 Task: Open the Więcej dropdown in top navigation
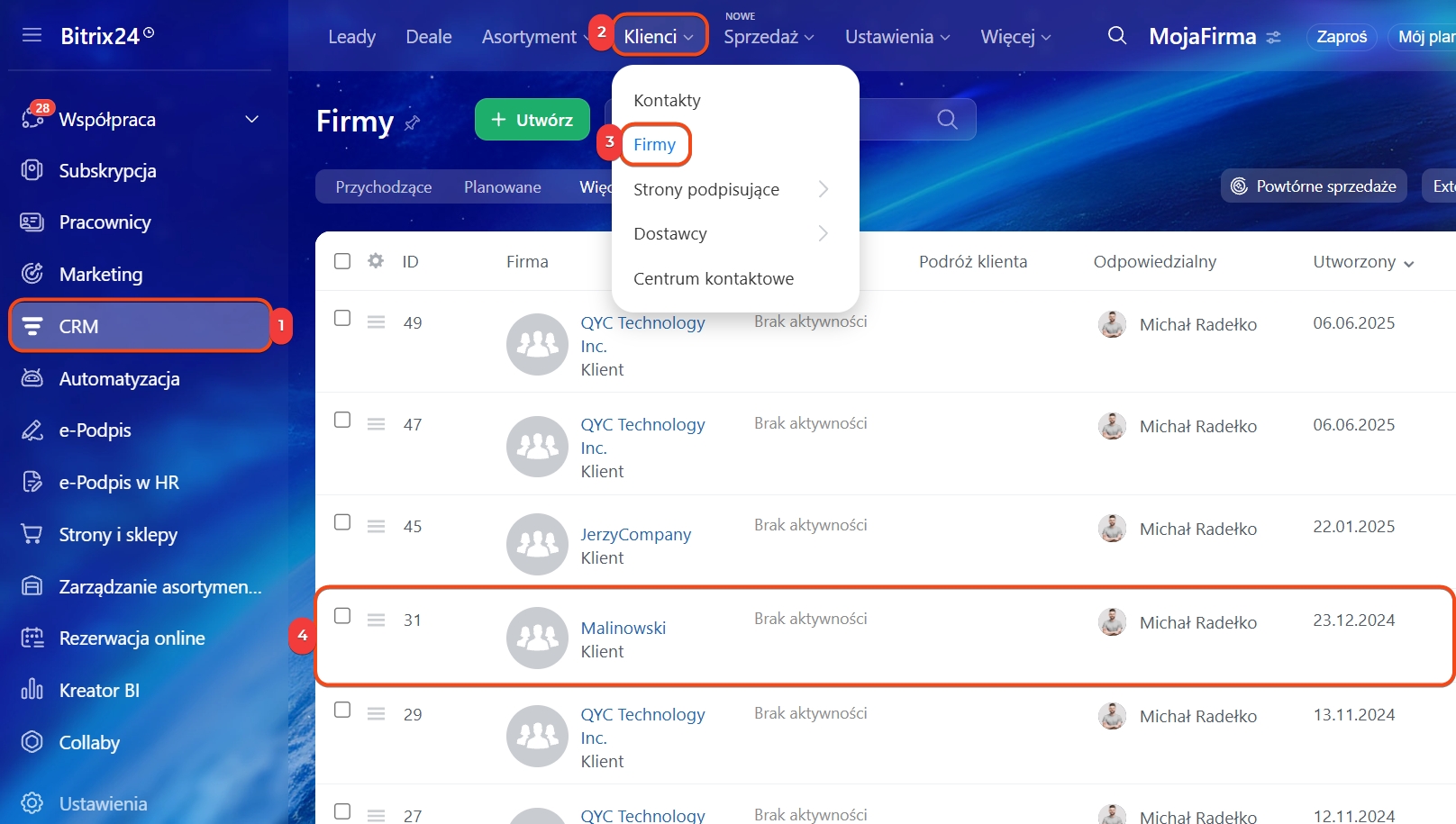pyautogui.click(x=1015, y=37)
